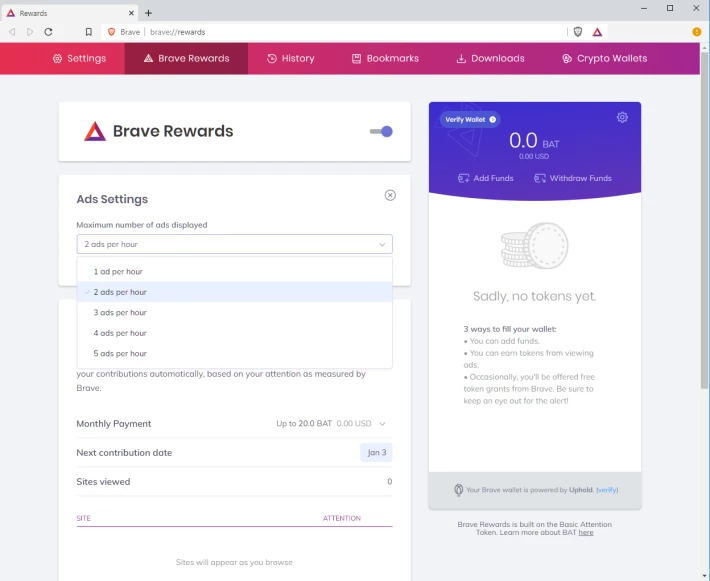Click the Verify Wallet arrow icon
The width and height of the screenshot is (710, 581).
[x=493, y=120]
